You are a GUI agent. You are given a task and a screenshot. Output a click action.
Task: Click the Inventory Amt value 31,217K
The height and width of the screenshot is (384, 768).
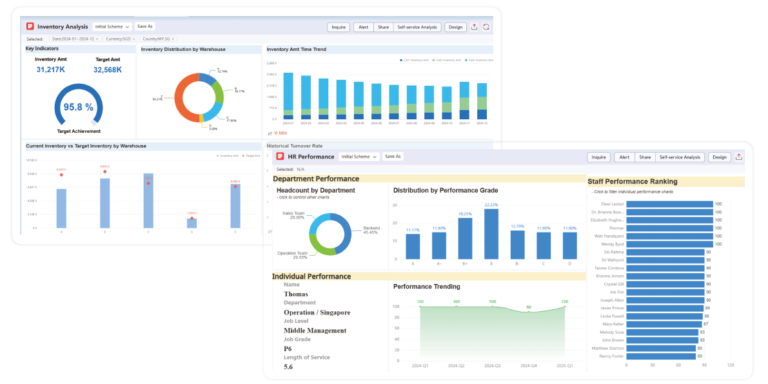coord(50,70)
